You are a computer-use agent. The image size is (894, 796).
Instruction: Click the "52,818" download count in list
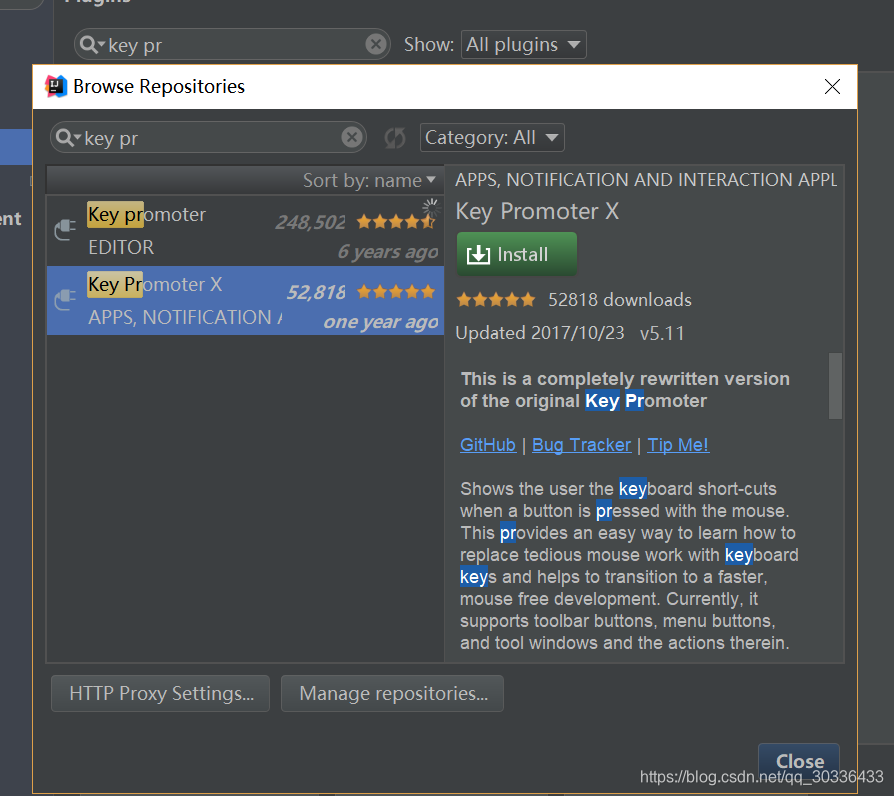tap(316, 293)
